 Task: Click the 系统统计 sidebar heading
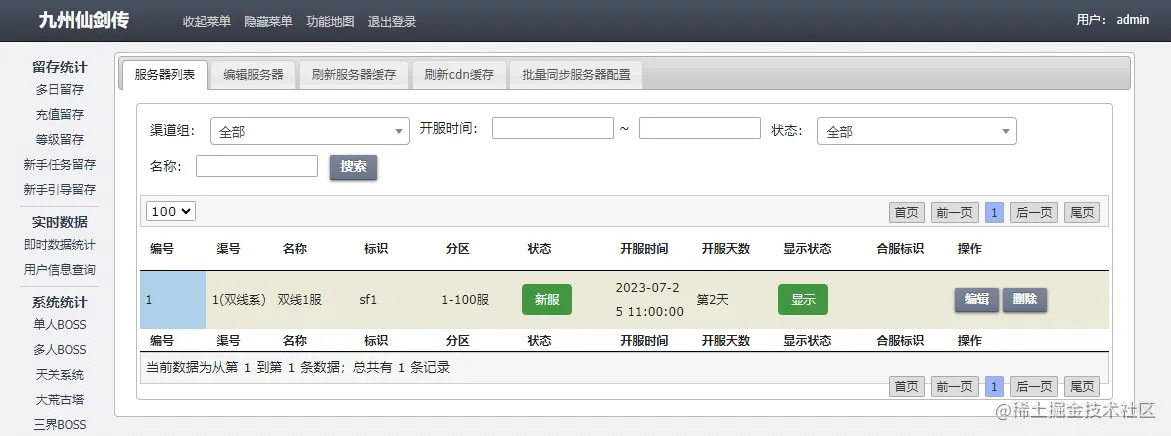[60, 302]
